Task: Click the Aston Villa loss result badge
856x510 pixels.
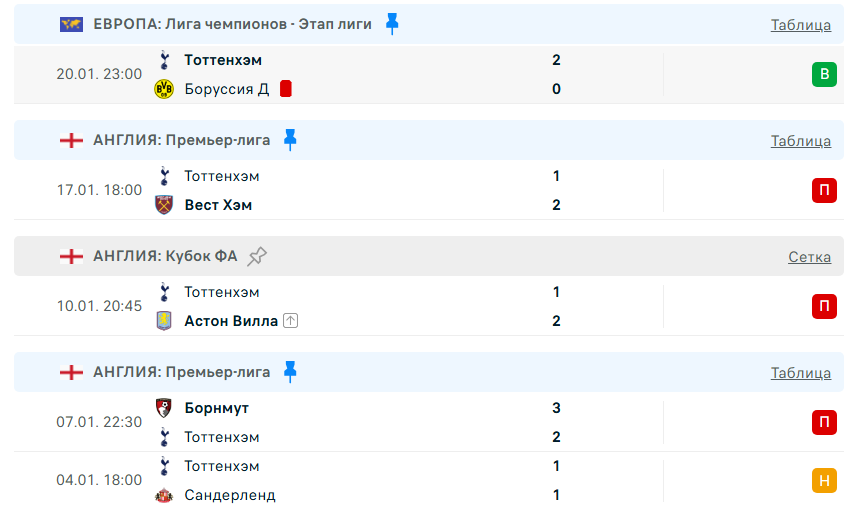Action: point(823,306)
